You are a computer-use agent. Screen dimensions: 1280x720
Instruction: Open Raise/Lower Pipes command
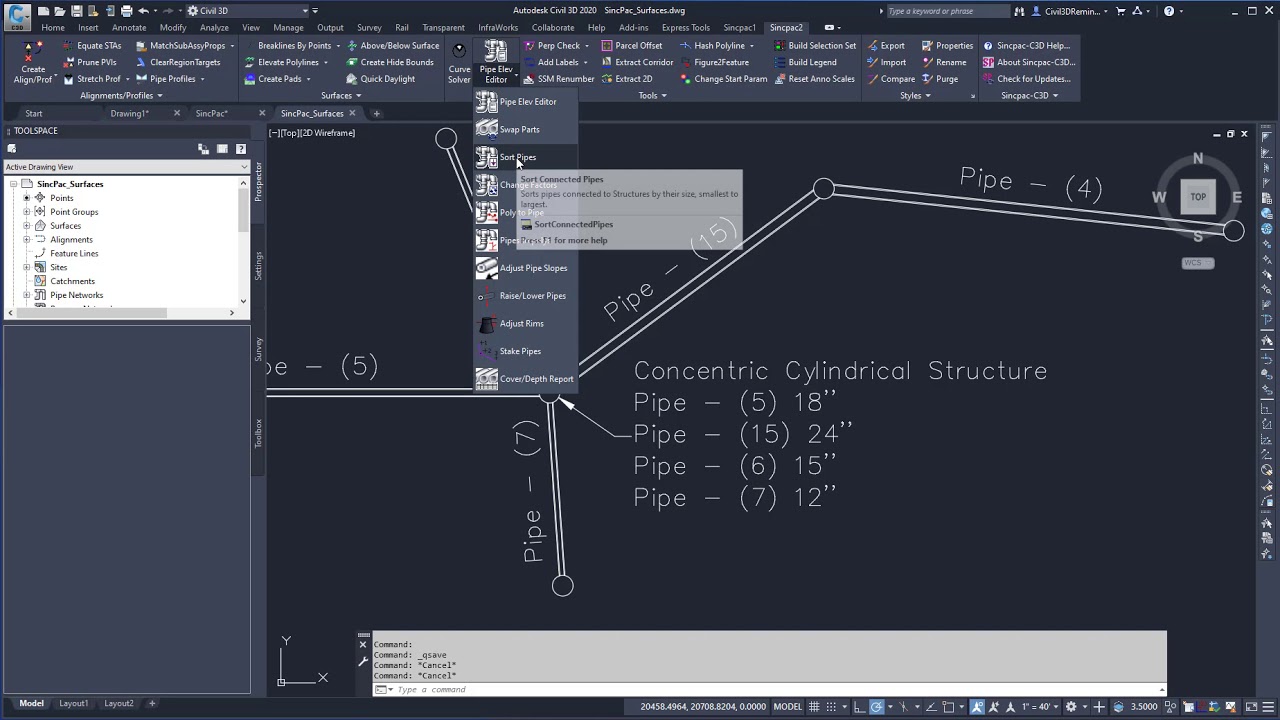[x=532, y=296]
